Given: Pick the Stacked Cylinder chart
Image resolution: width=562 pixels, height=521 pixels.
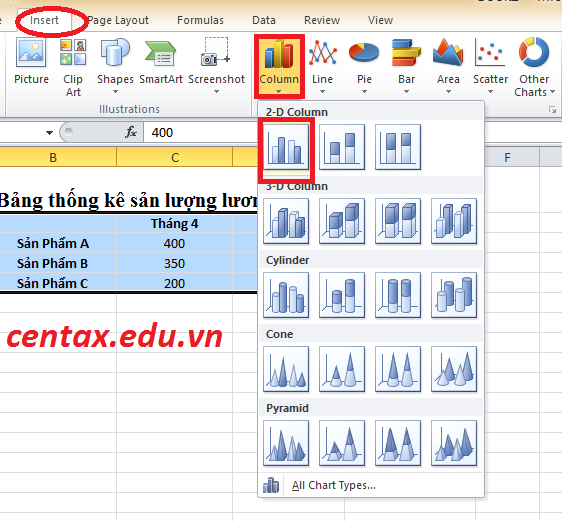Looking at the screenshot, I should pos(342,295).
